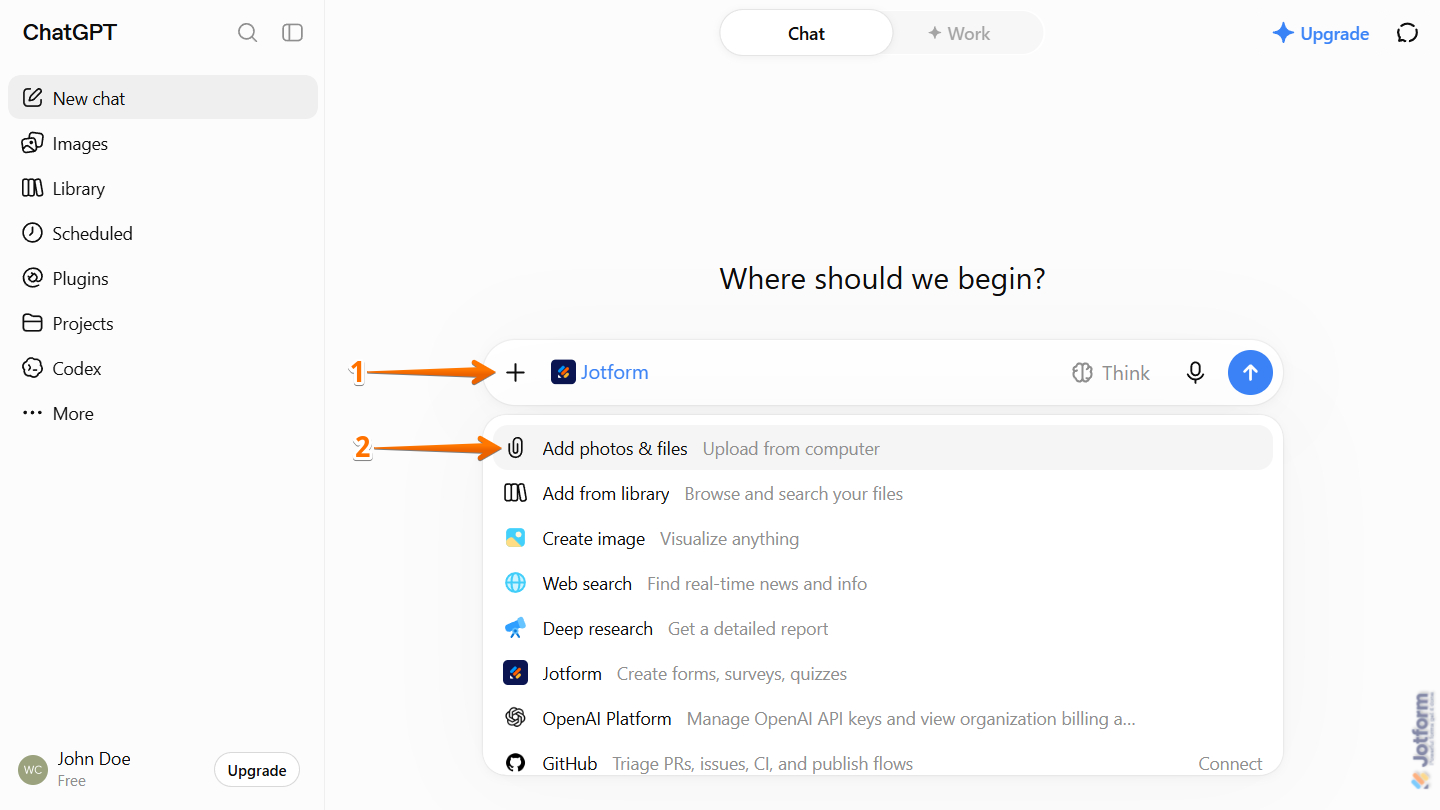The height and width of the screenshot is (810, 1440).
Task: Toggle the Think mode label
Action: tap(1126, 373)
